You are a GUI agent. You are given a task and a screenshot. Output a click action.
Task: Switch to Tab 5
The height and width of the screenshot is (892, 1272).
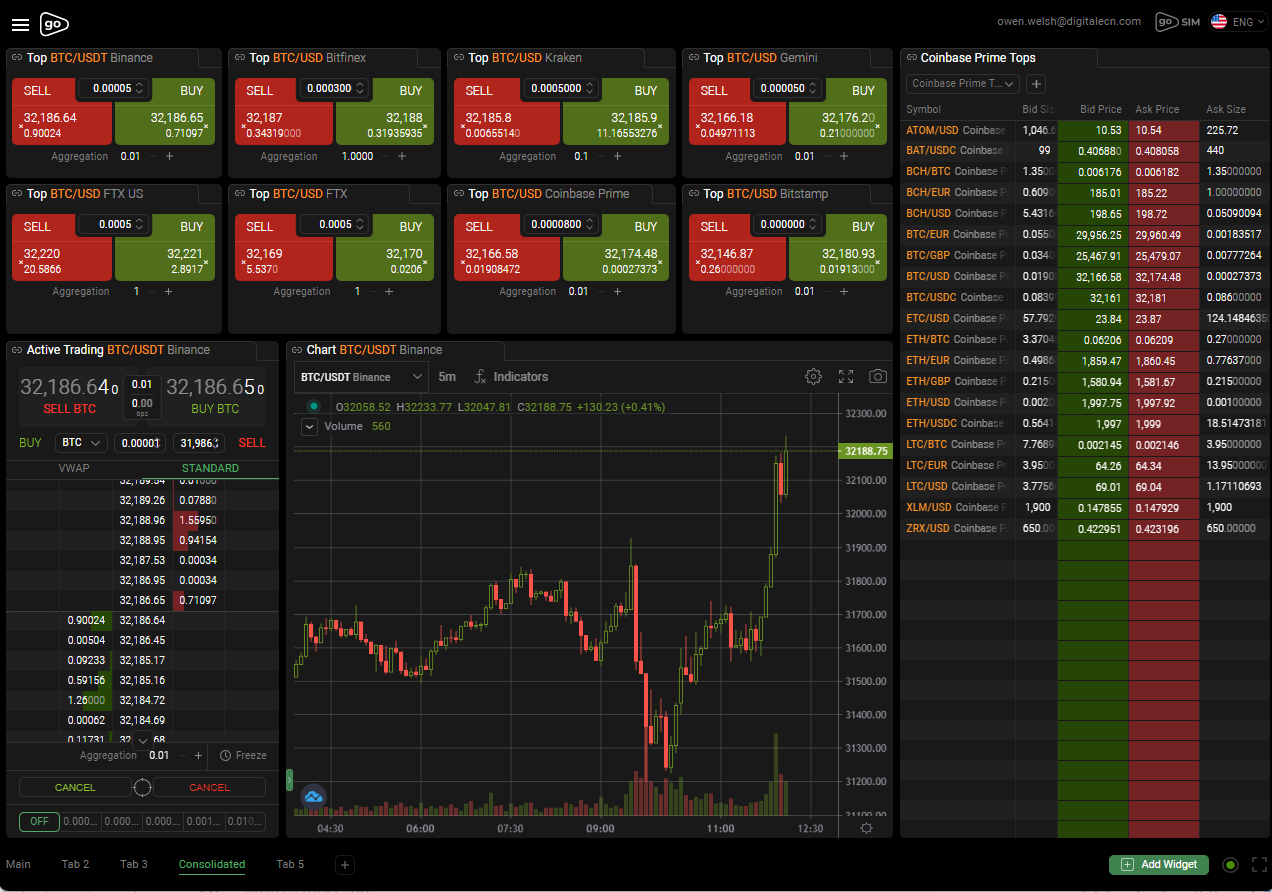pyautogui.click(x=290, y=864)
